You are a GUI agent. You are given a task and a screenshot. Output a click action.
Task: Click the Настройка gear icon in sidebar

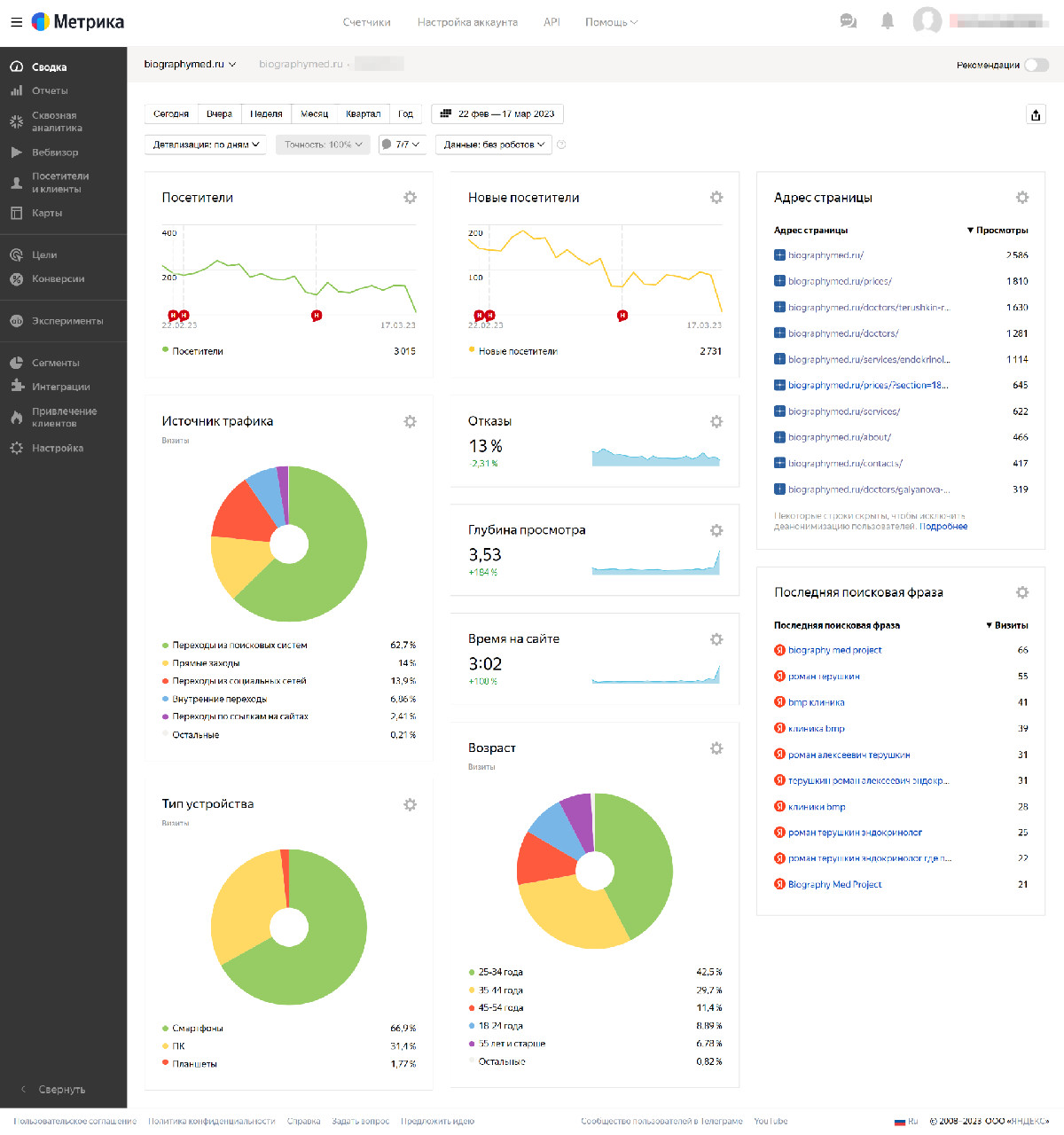point(16,448)
